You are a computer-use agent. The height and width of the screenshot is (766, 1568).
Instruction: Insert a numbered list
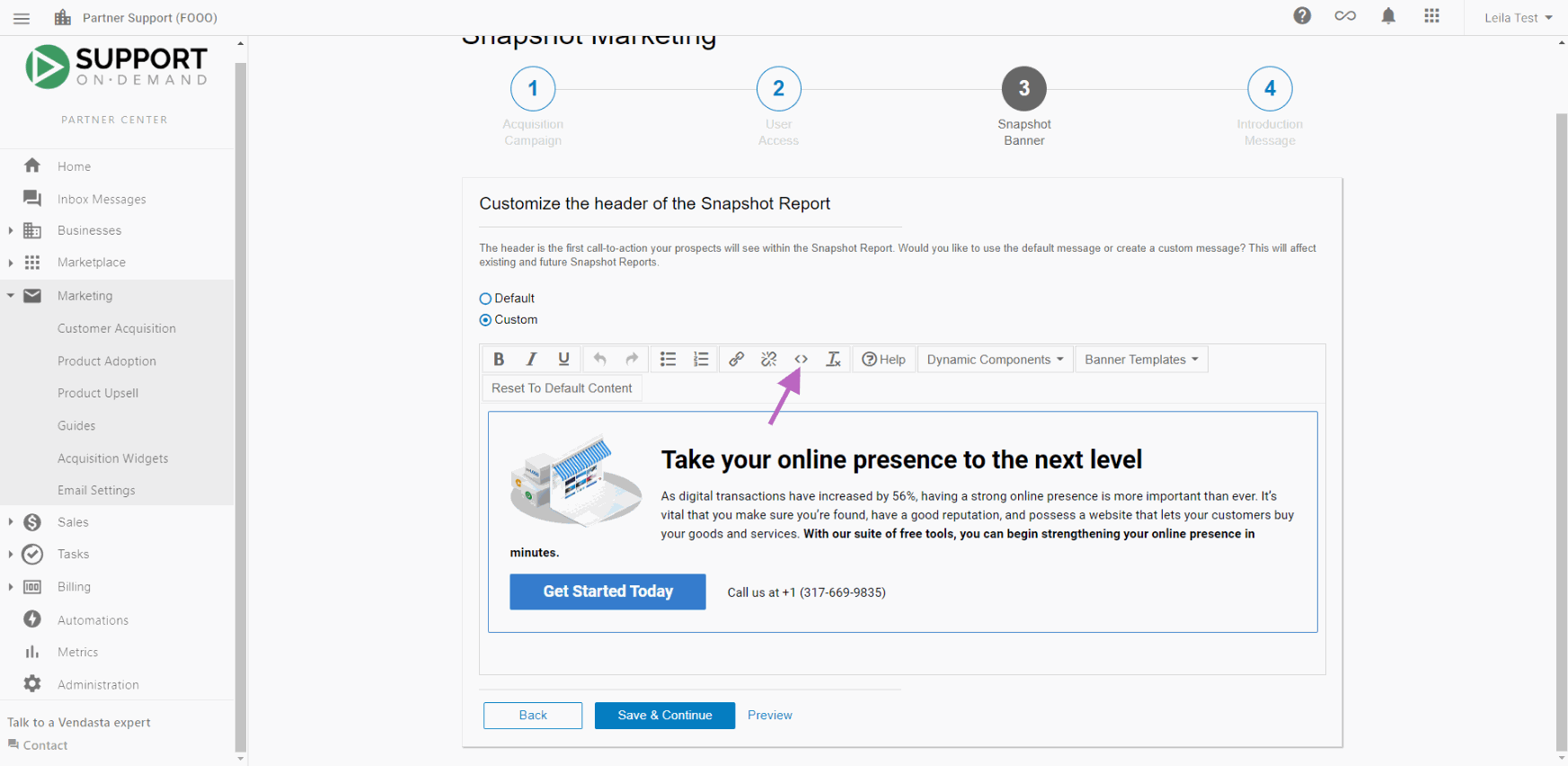tap(701, 359)
